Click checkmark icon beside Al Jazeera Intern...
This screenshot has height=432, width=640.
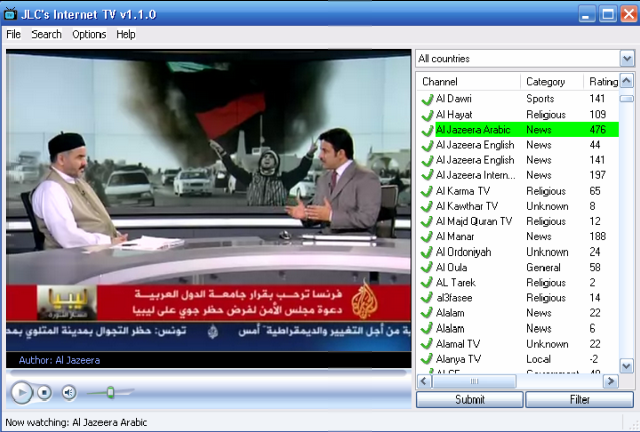[x=427, y=175]
